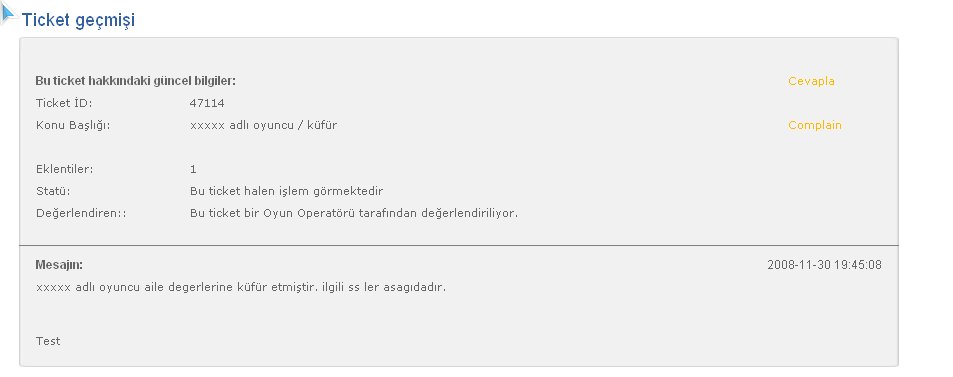Image resolution: width=953 pixels, height=377 pixels.
Task: Click the Ticket İD label
Action: click(64, 103)
